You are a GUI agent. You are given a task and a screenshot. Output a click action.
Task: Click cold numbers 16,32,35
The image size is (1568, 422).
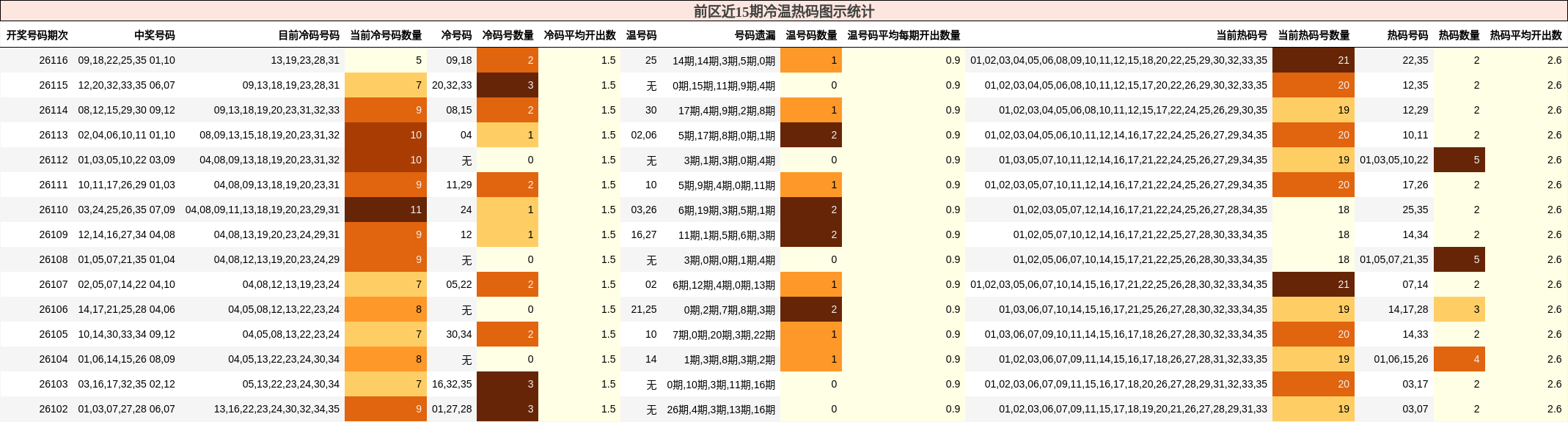coord(452,384)
